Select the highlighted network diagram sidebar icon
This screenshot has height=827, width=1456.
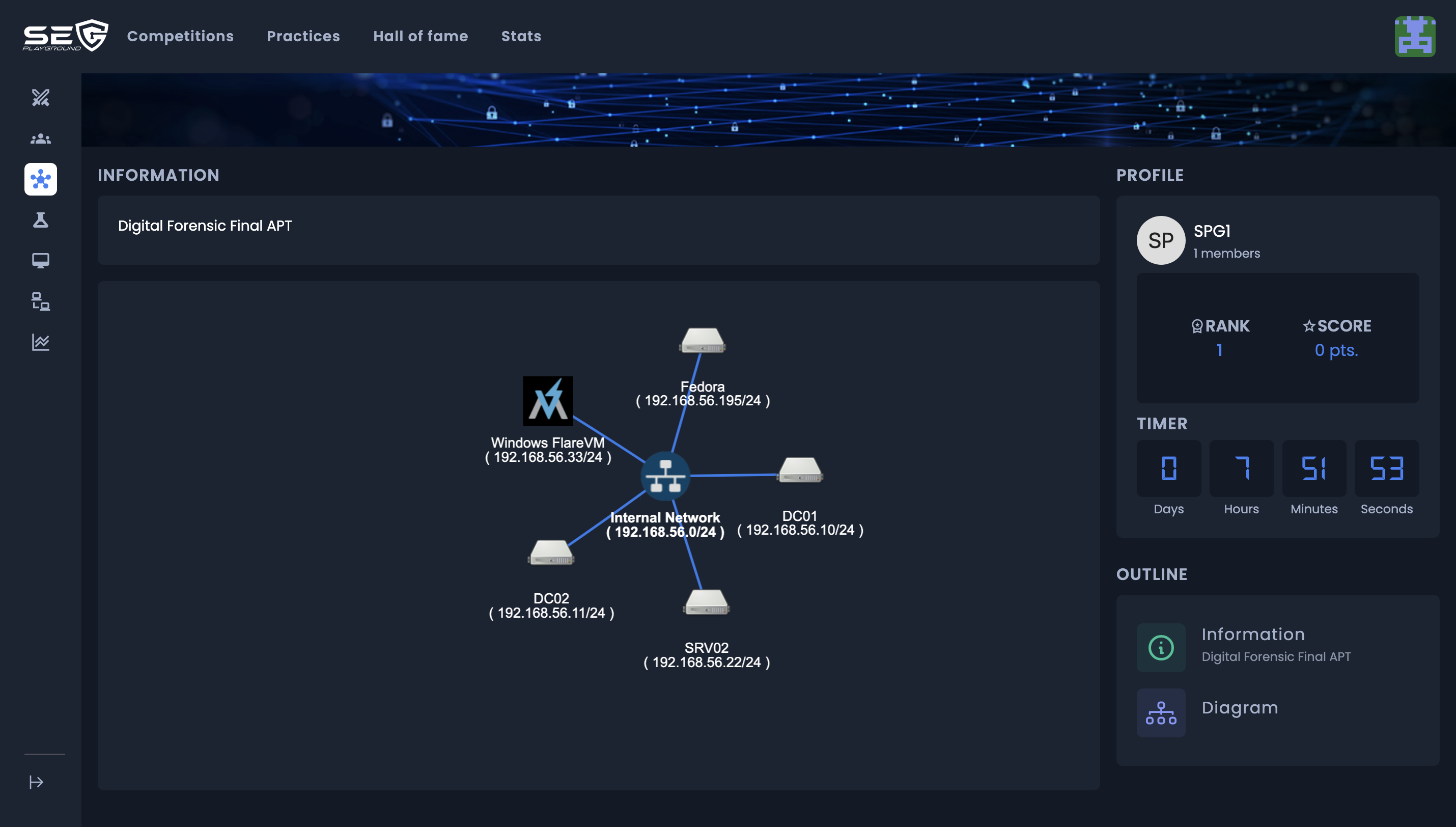point(40,179)
